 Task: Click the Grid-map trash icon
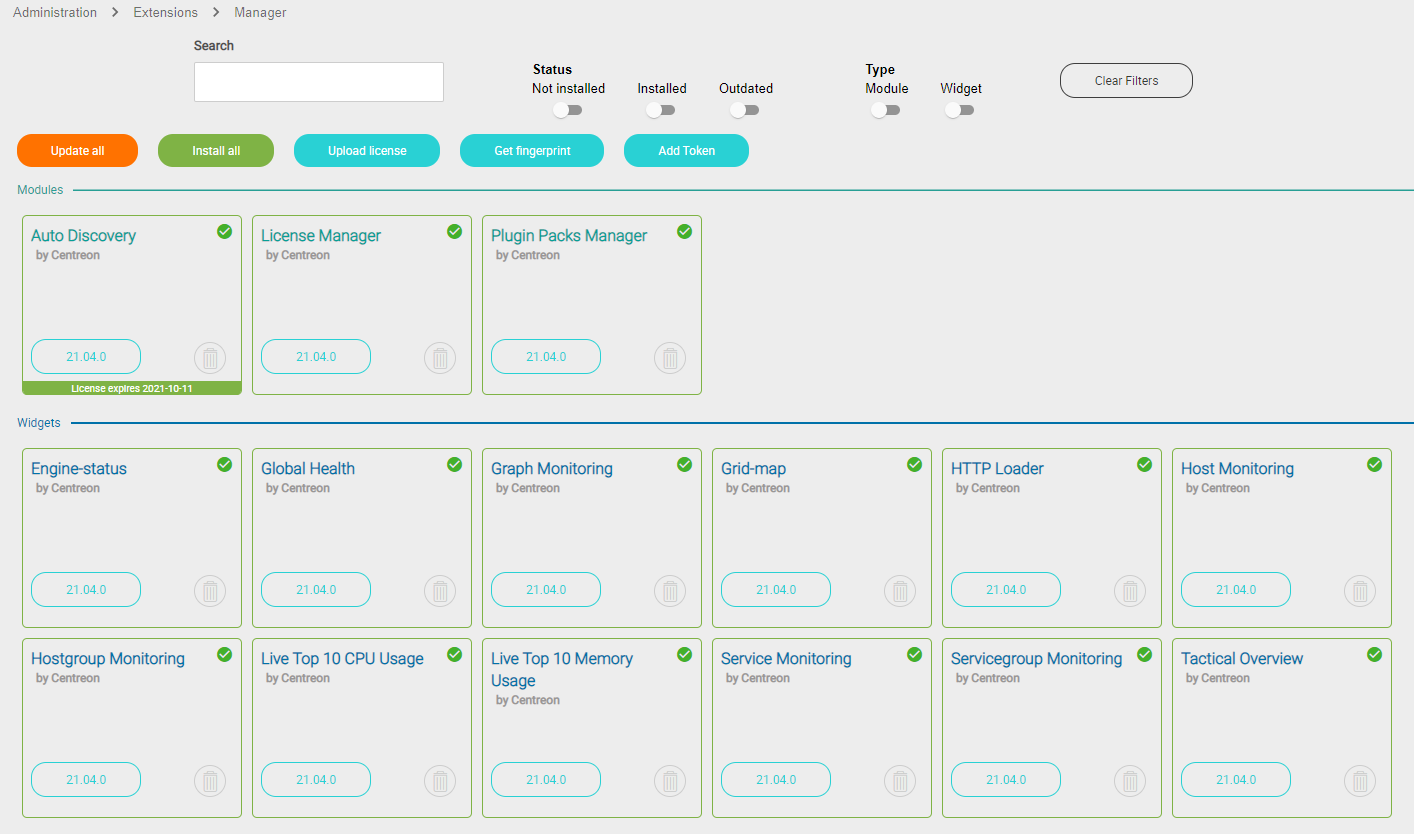tap(900, 590)
